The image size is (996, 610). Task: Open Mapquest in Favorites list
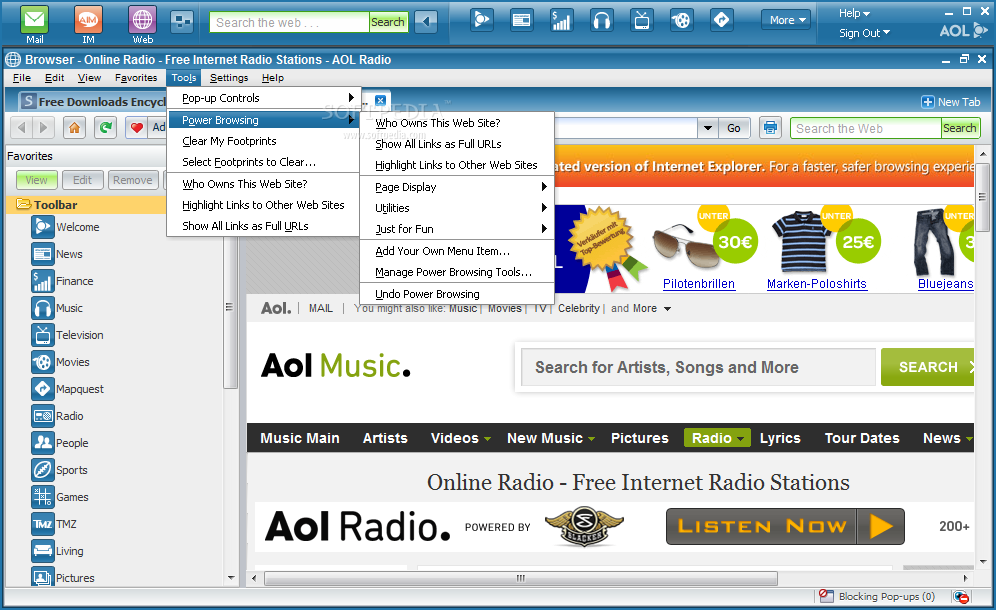[x=67, y=389]
